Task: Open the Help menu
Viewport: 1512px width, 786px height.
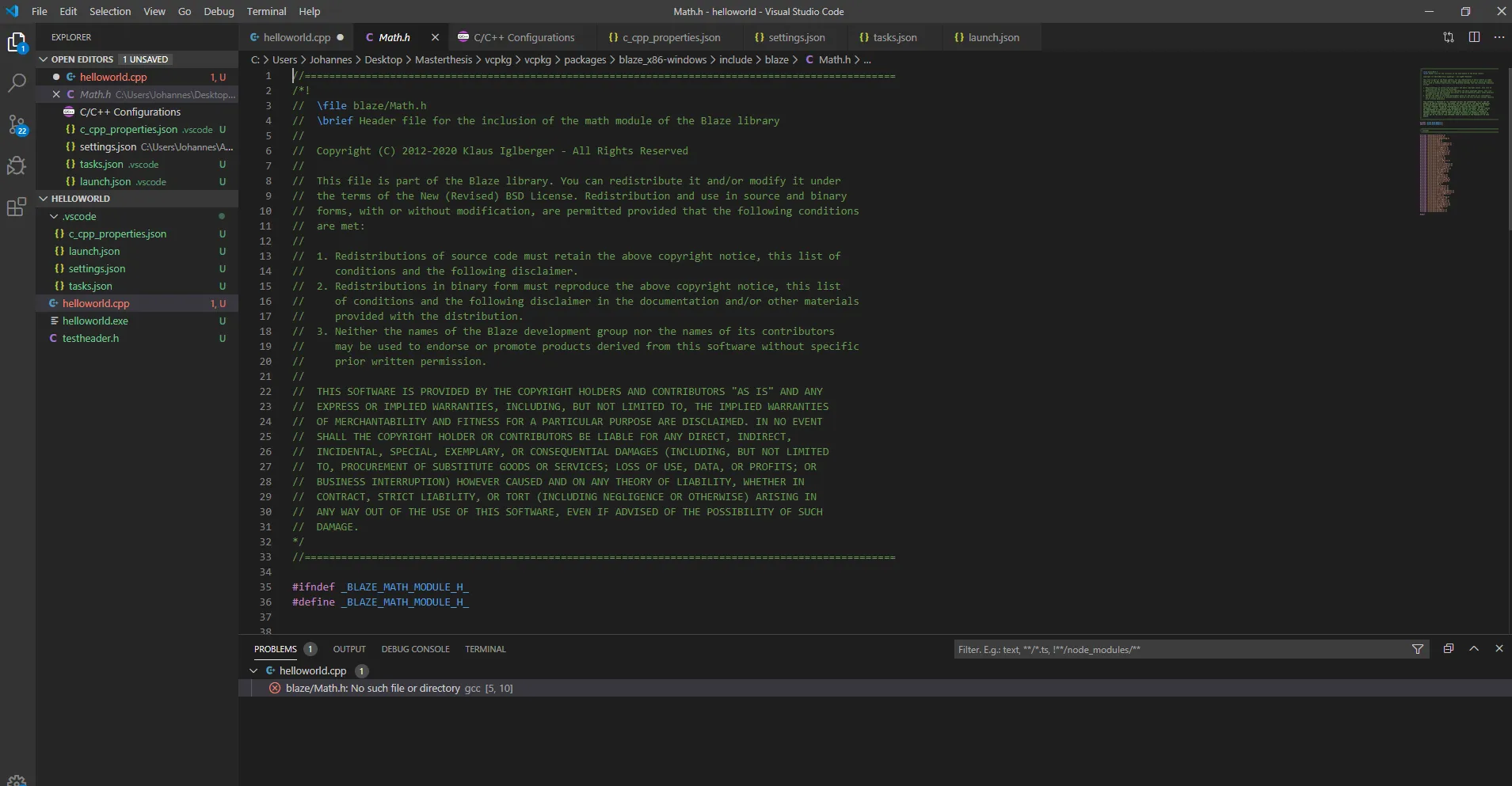Action: pos(310,11)
